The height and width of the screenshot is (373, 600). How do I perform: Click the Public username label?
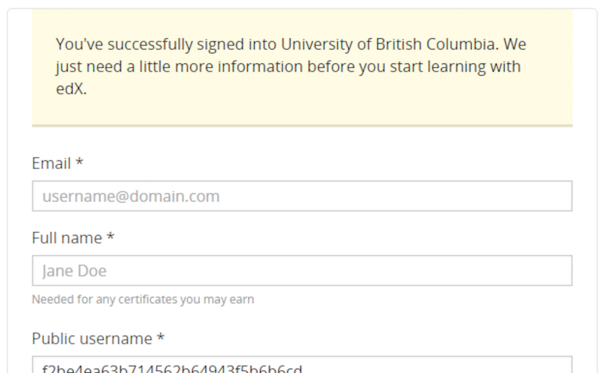tap(98, 339)
